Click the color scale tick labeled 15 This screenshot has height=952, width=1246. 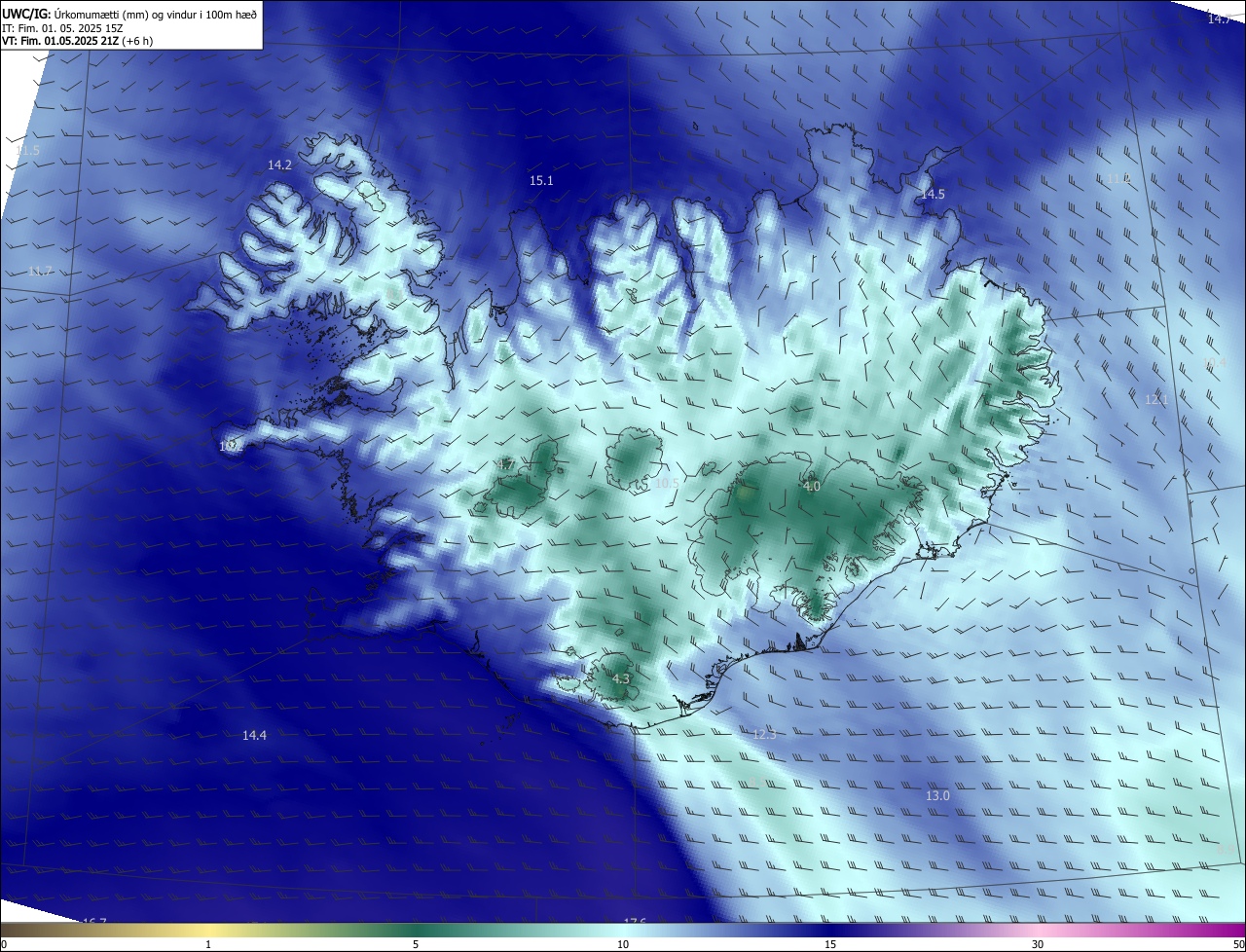[x=830, y=944]
